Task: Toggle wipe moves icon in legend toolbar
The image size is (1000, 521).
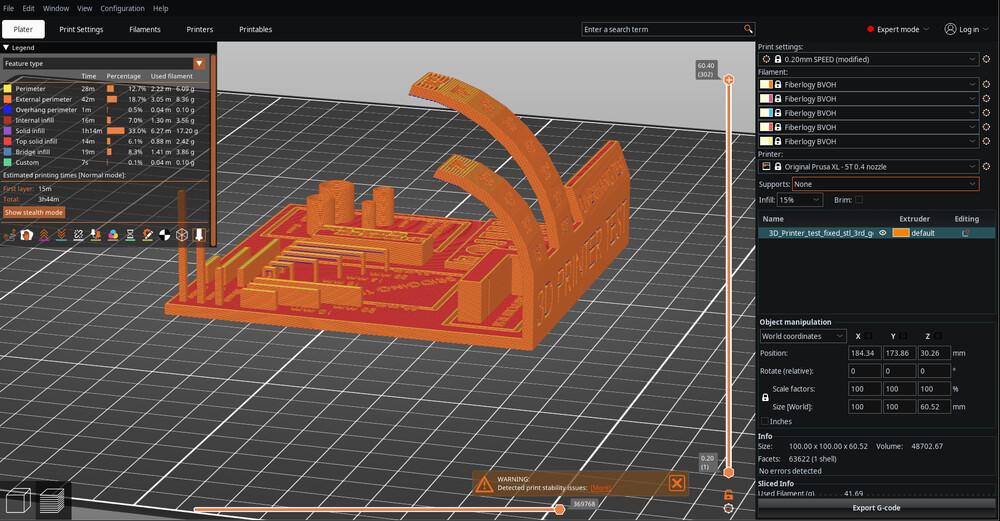Action: click(27, 235)
